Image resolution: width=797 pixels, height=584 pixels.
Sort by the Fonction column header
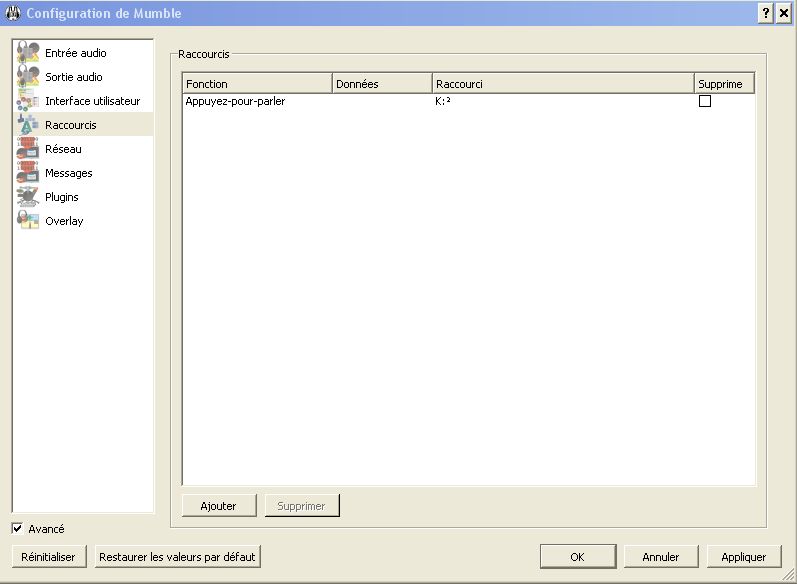click(x=257, y=83)
